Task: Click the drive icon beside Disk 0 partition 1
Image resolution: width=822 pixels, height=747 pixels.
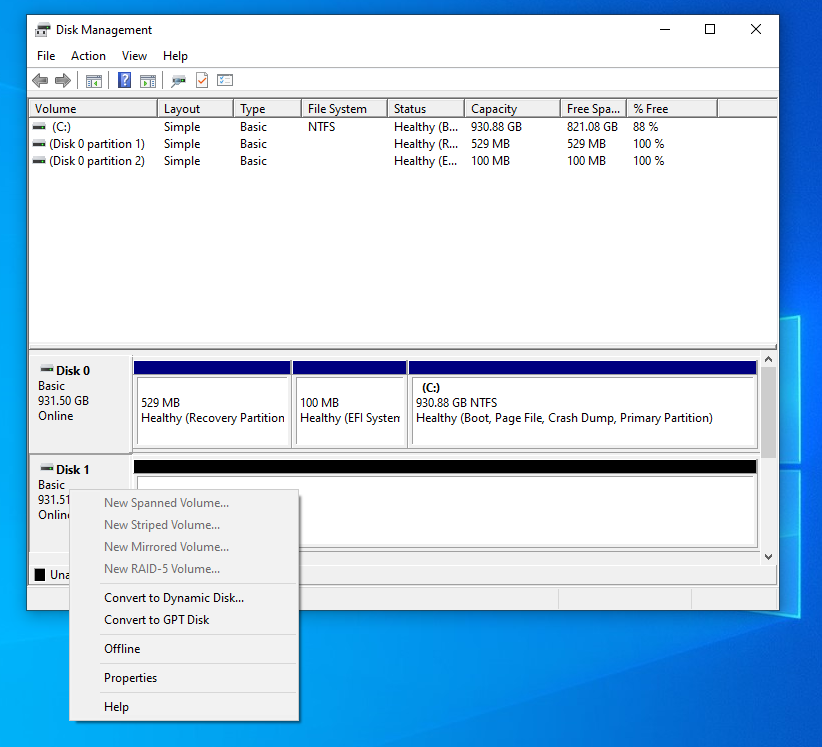Action: click(39, 144)
